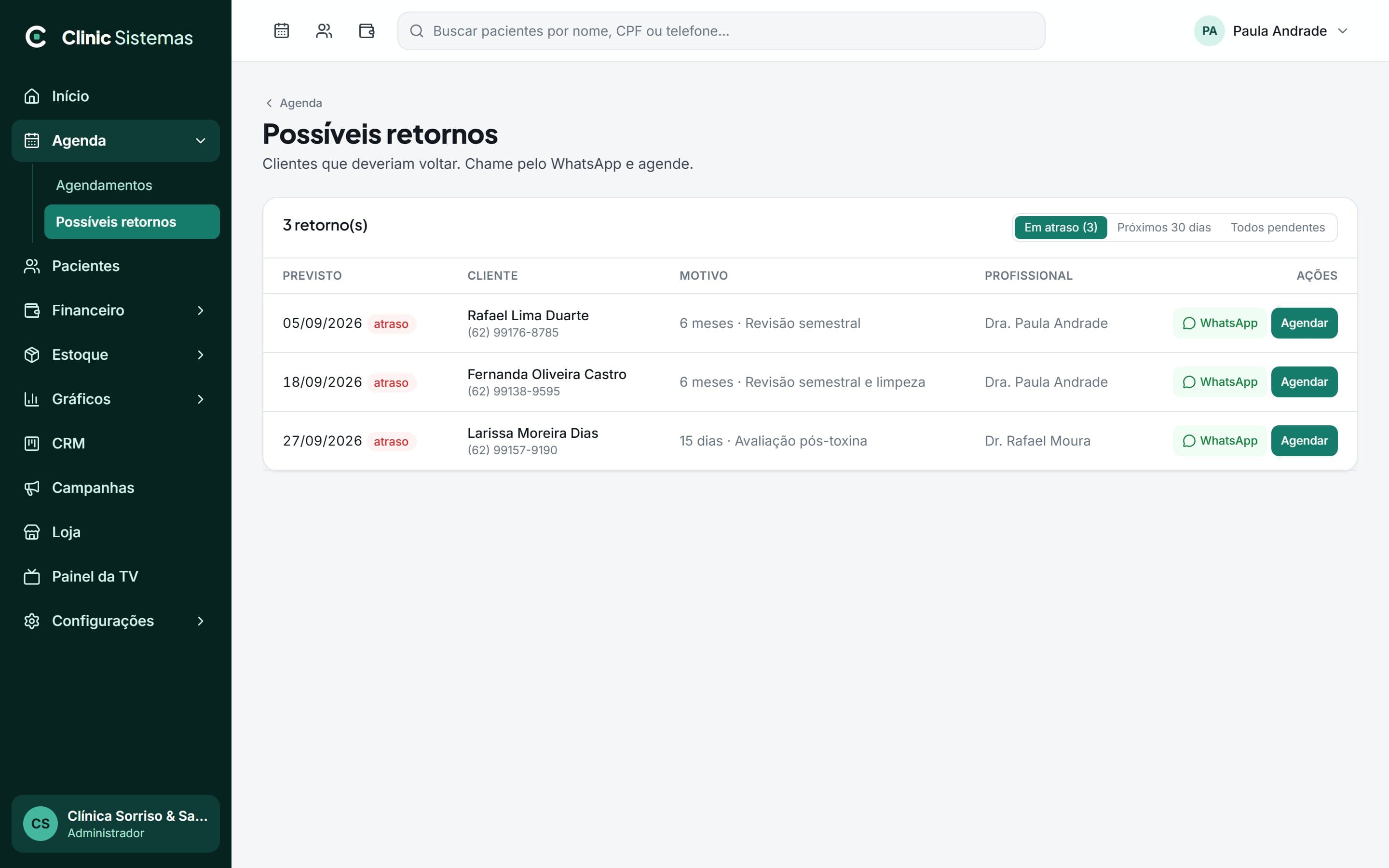The height and width of the screenshot is (868, 1389).
Task: Click the CS clinic avatar at the sidebar bottom
Action: [x=40, y=823]
